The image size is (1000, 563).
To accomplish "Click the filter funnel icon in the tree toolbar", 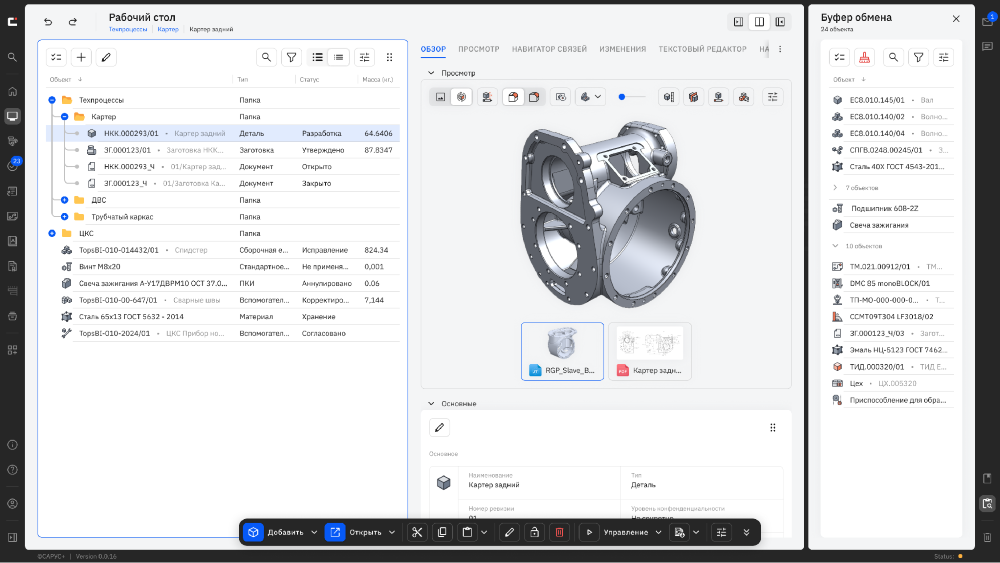I will pos(291,57).
